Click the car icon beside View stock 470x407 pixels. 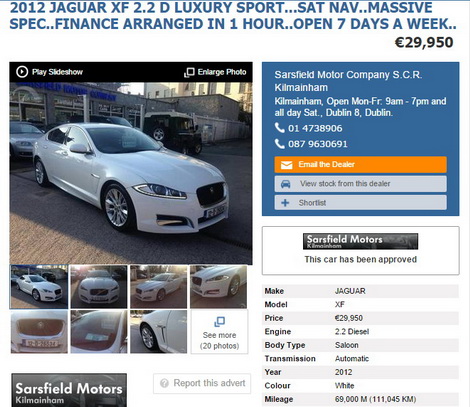(286, 184)
